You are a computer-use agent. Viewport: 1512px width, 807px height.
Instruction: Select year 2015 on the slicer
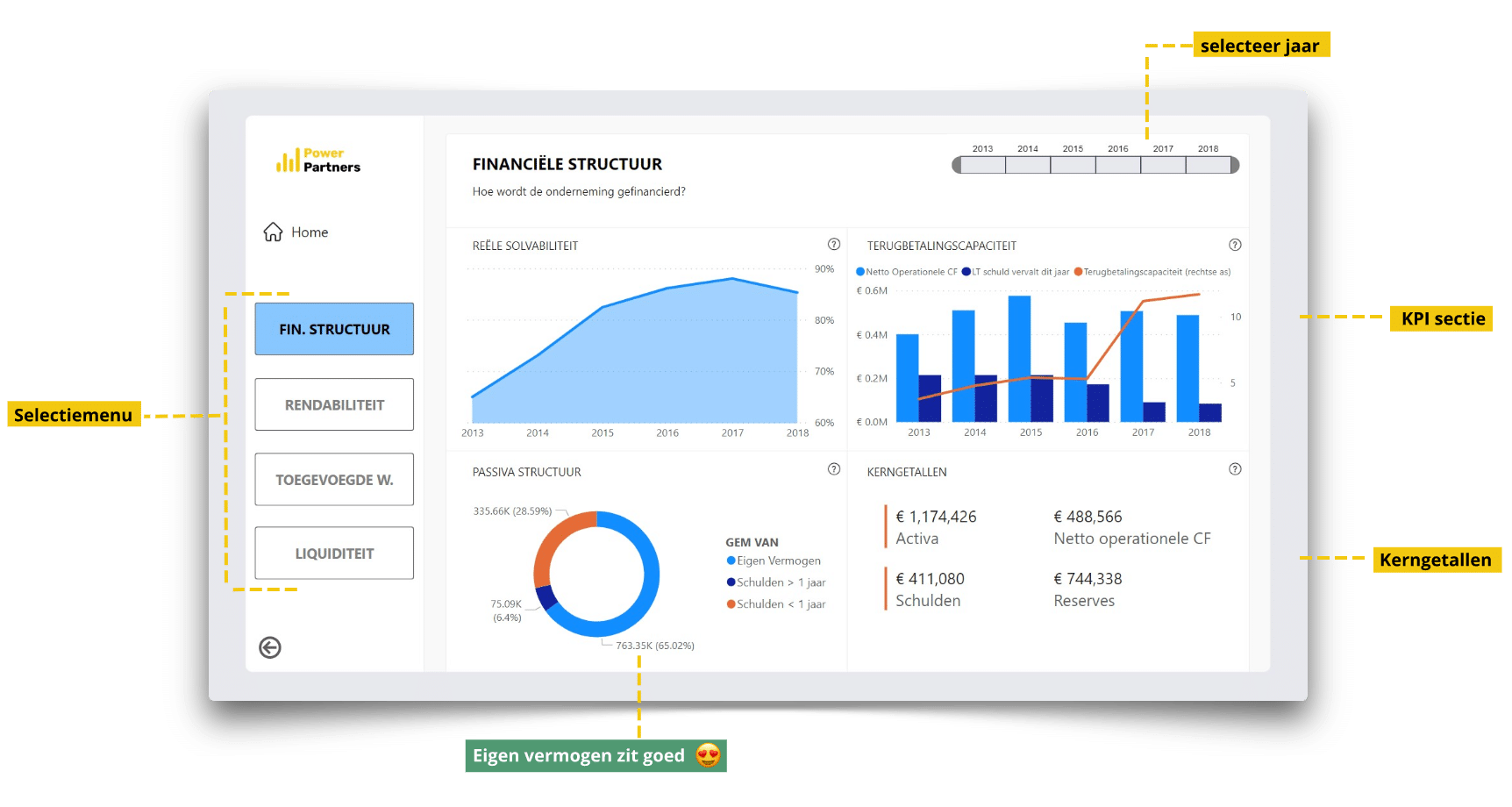[1073, 165]
